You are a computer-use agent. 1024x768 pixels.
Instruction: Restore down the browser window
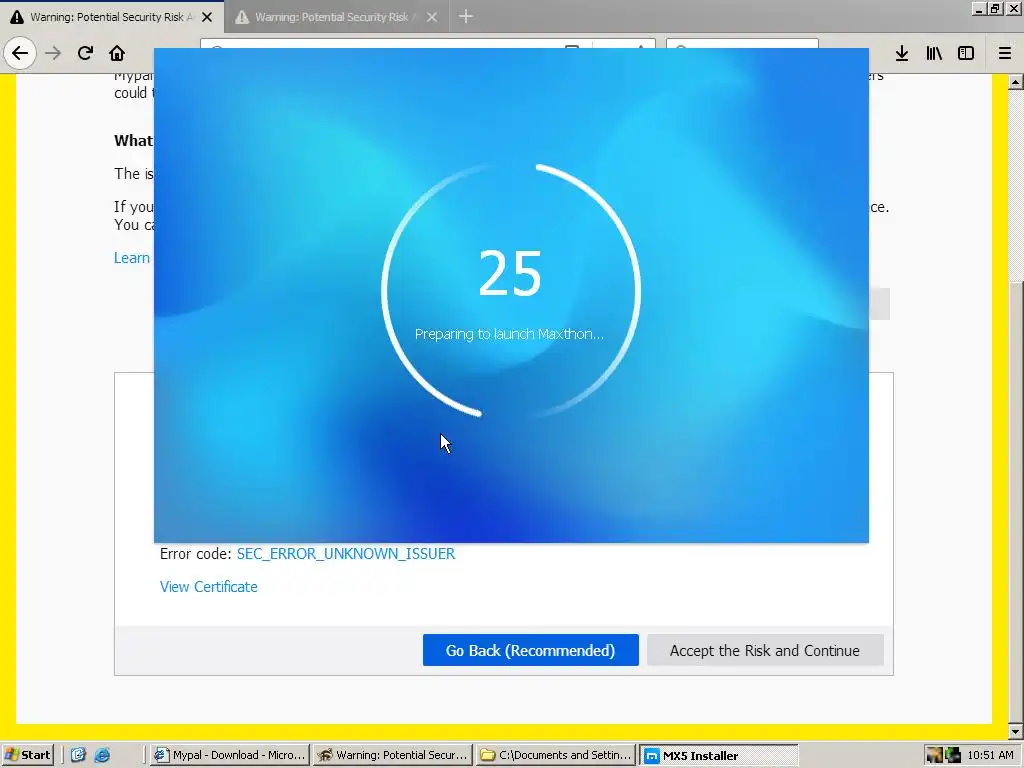[x=995, y=8]
